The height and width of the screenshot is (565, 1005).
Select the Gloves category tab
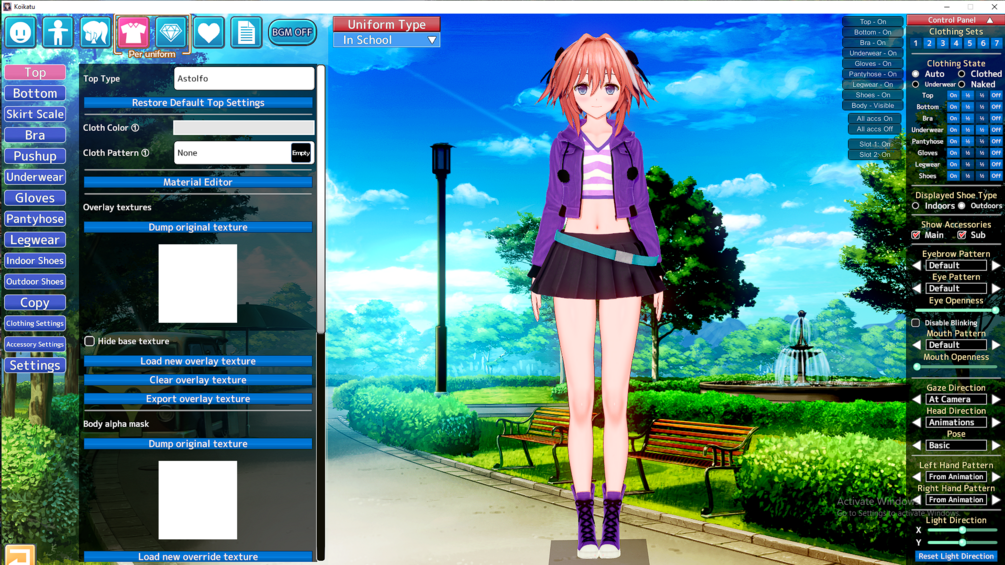(x=35, y=198)
